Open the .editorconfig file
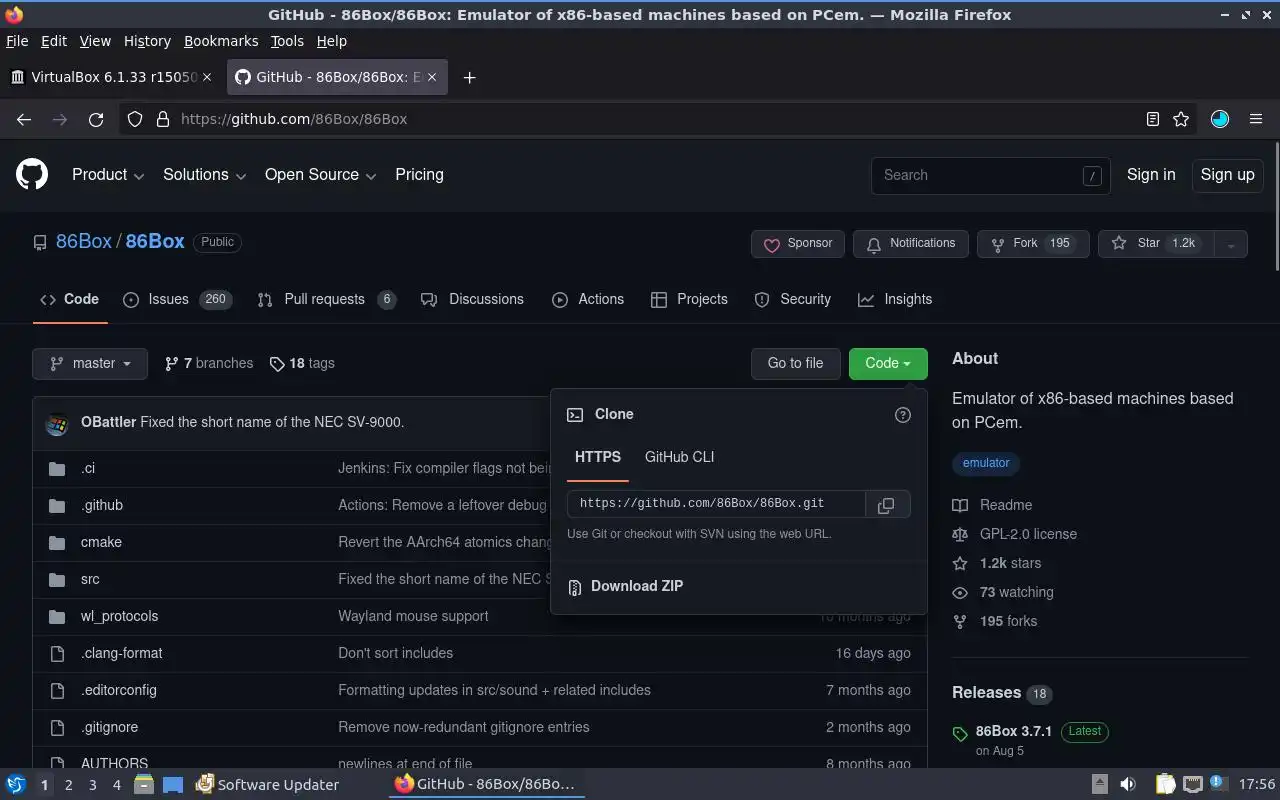 pyautogui.click(x=118, y=690)
